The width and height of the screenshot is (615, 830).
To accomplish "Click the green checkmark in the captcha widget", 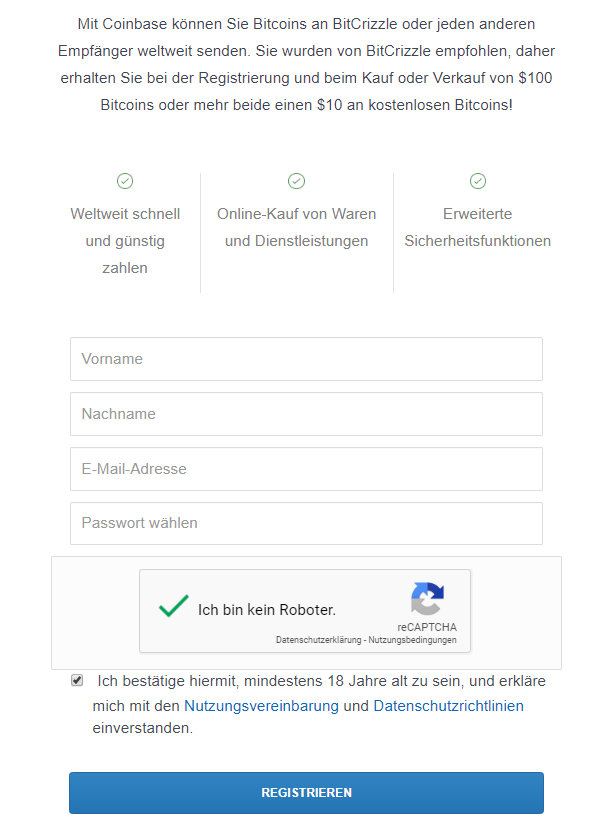I will click(x=172, y=606).
